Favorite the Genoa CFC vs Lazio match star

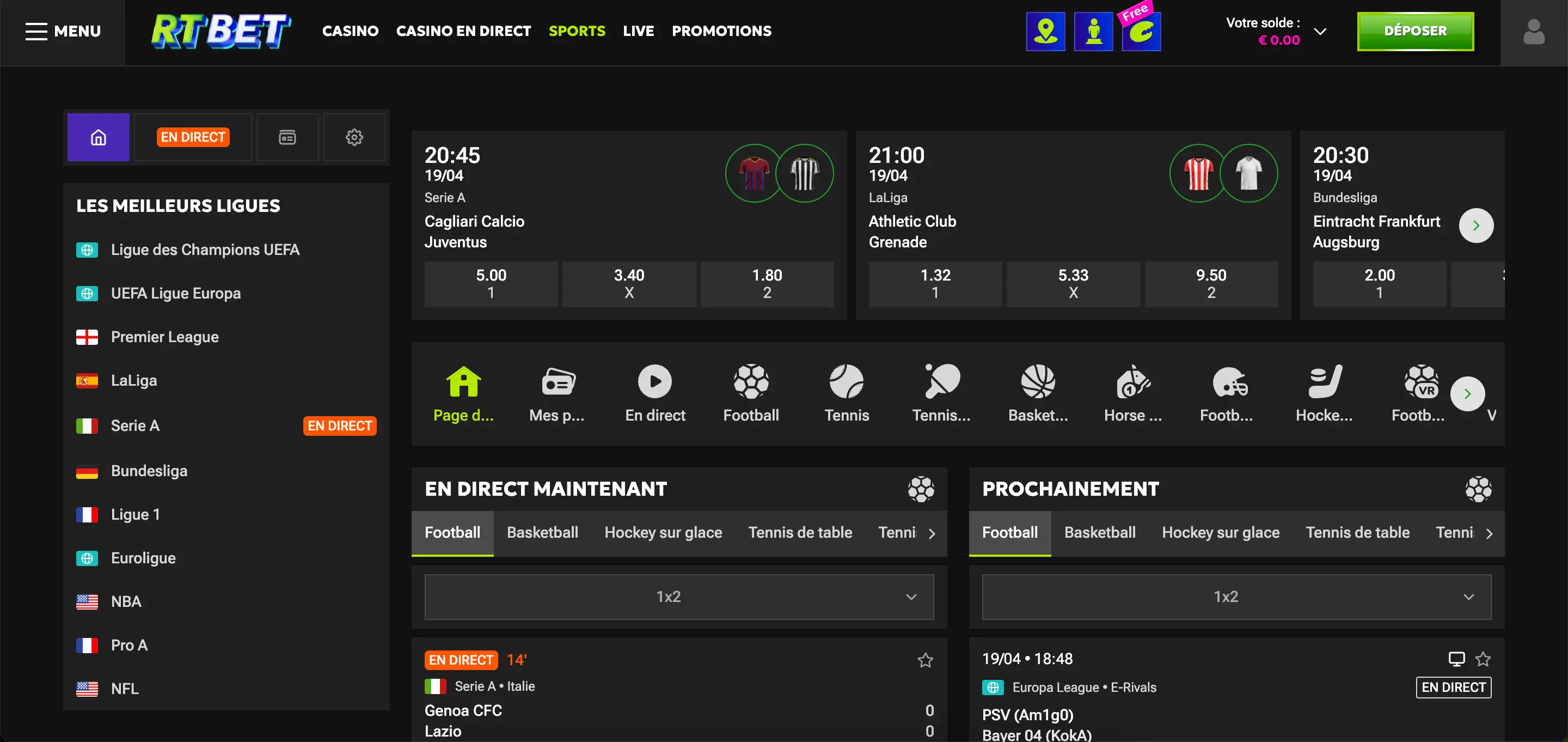925,660
